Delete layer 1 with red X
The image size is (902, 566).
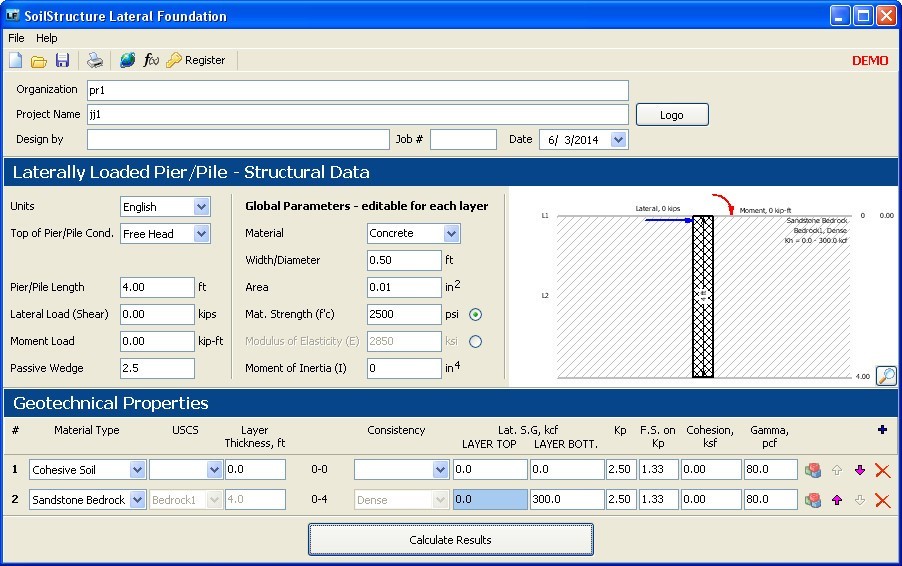tap(882, 471)
